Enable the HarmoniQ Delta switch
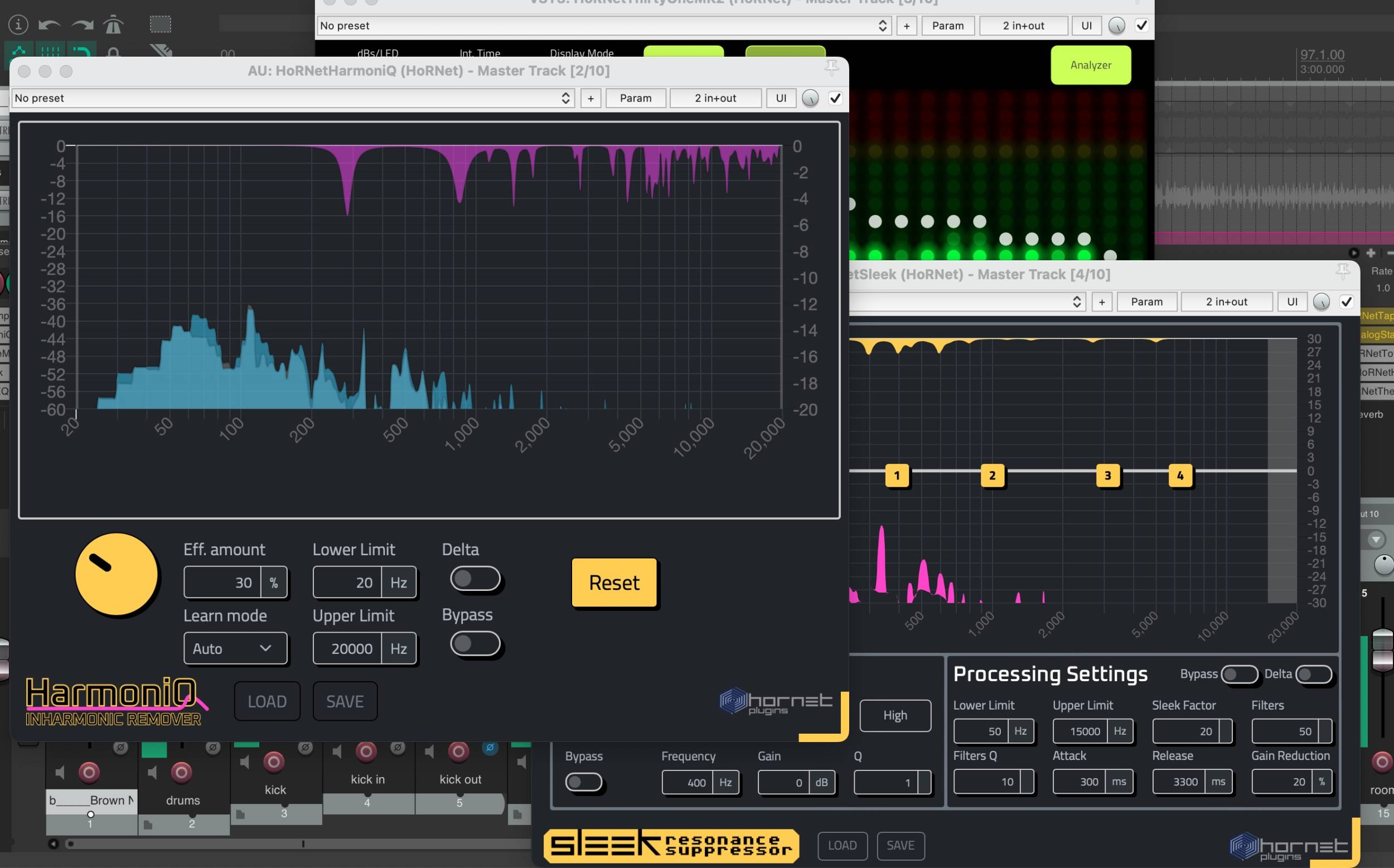1394x868 pixels. [x=475, y=579]
